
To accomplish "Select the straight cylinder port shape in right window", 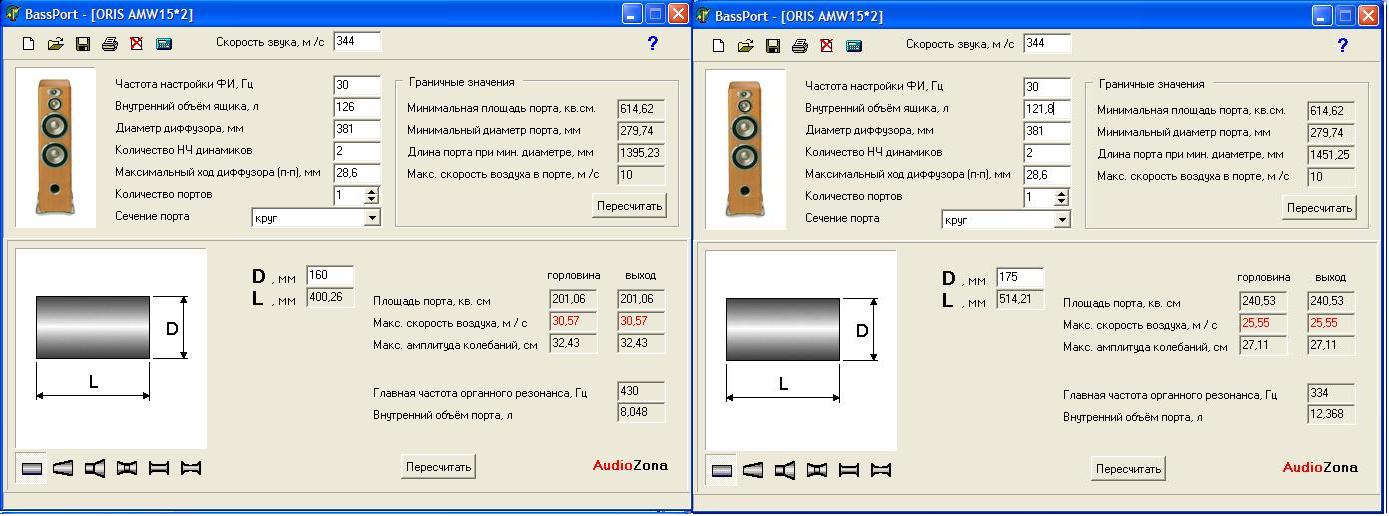I will pos(721,470).
